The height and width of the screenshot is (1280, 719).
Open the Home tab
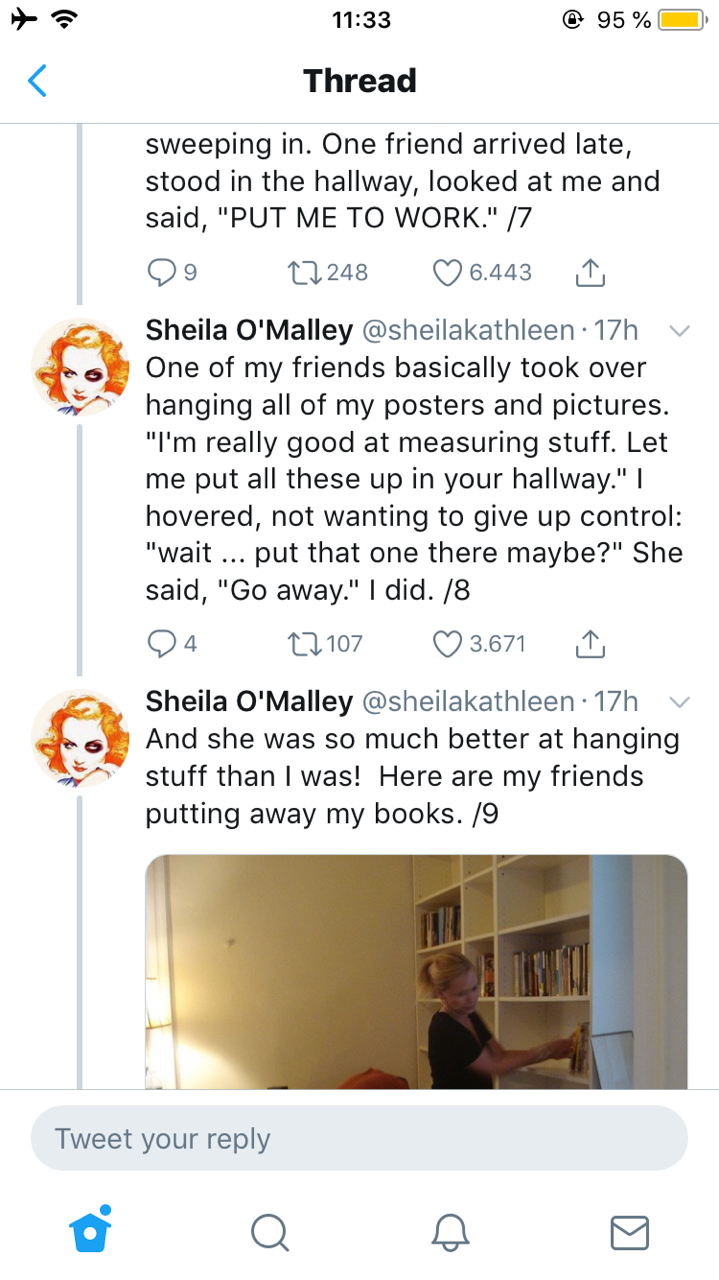tap(90, 1231)
